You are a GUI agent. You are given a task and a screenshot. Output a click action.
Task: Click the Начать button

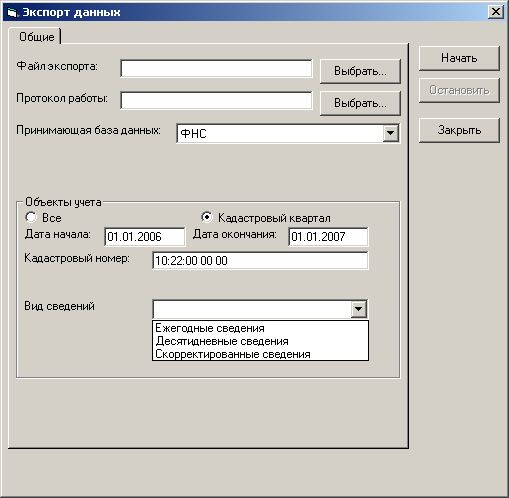(459, 58)
